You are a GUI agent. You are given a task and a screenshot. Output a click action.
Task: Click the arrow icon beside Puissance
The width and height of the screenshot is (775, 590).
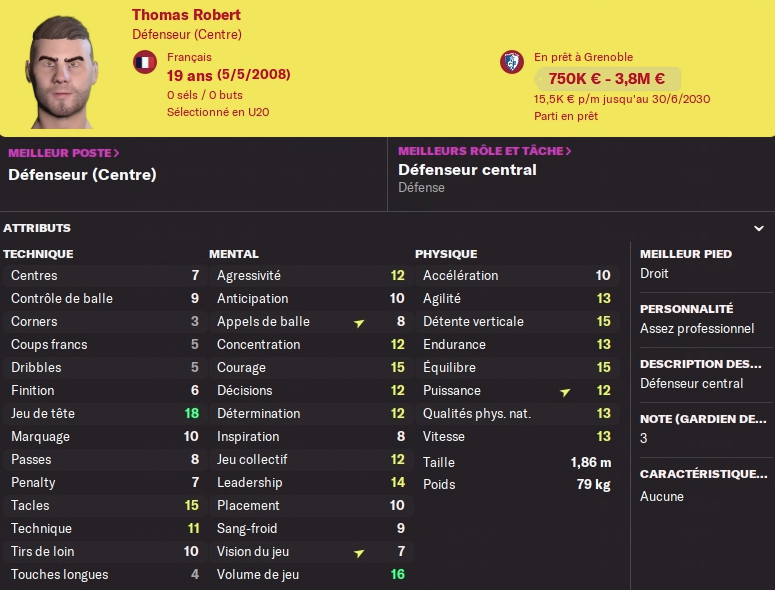pyautogui.click(x=565, y=392)
